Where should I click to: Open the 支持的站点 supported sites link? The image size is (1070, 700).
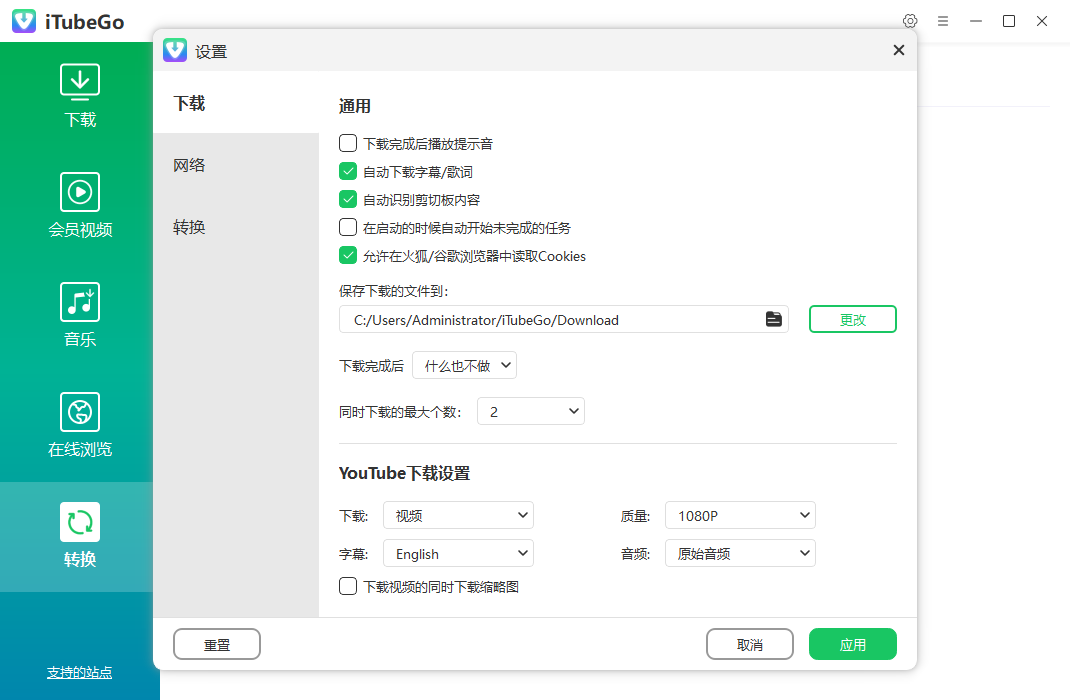(x=79, y=673)
